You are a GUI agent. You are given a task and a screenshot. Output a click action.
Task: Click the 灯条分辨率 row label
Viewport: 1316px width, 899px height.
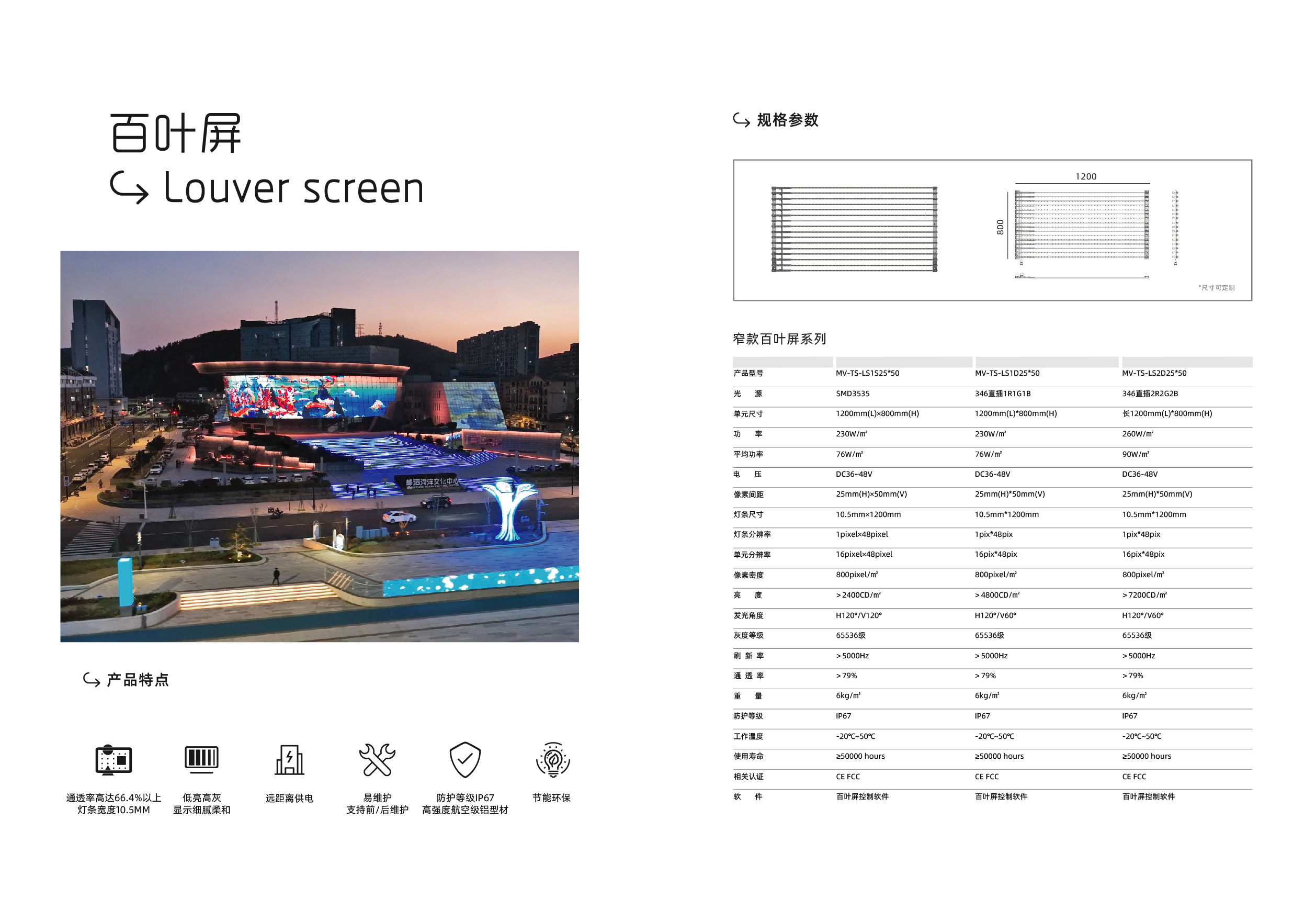click(x=752, y=534)
